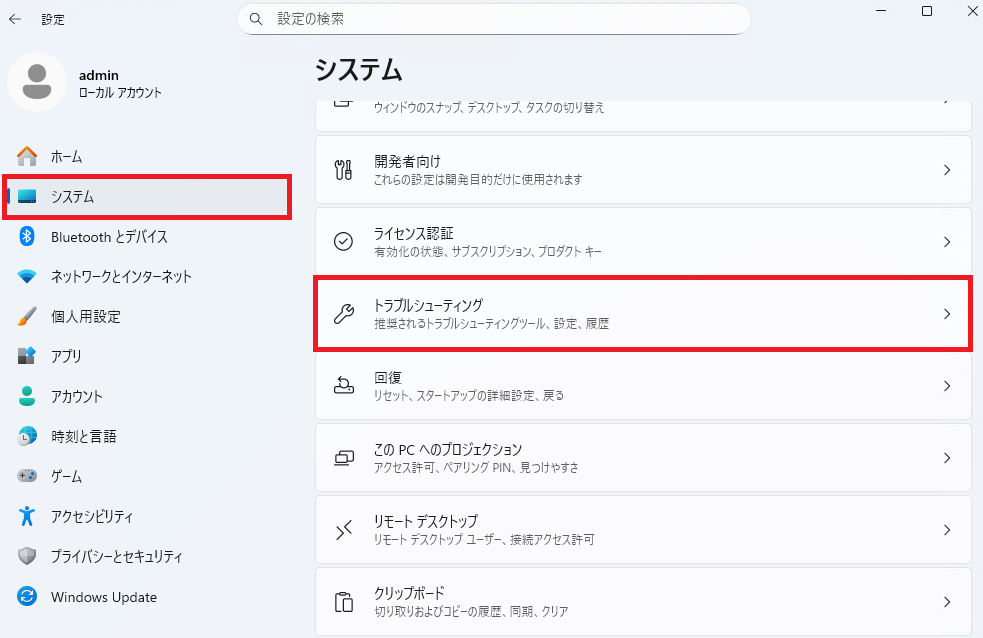Click the admin user avatar picture
Image resolution: width=983 pixels, height=638 pixels.
(x=37, y=82)
